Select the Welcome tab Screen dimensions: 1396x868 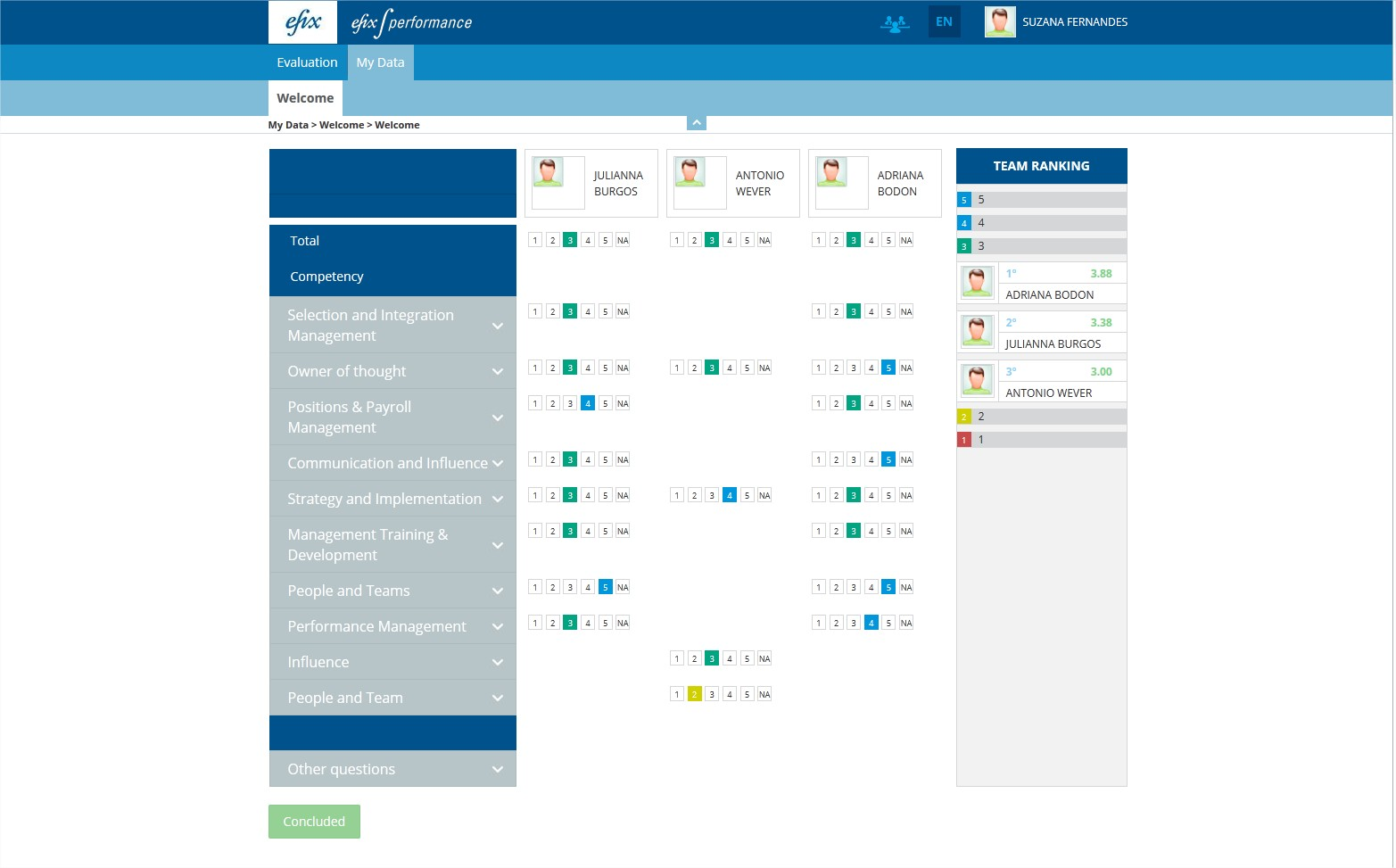pyautogui.click(x=304, y=98)
